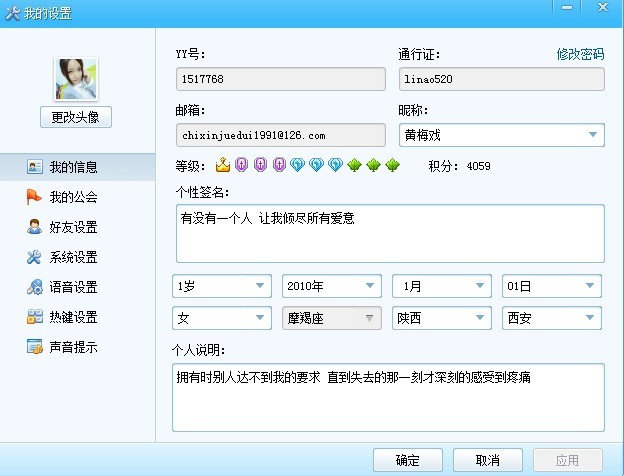Click the 声音提示 sound icon
This screenshot has width=624, height=476.
pyautogui.click(x=35, y=347)
